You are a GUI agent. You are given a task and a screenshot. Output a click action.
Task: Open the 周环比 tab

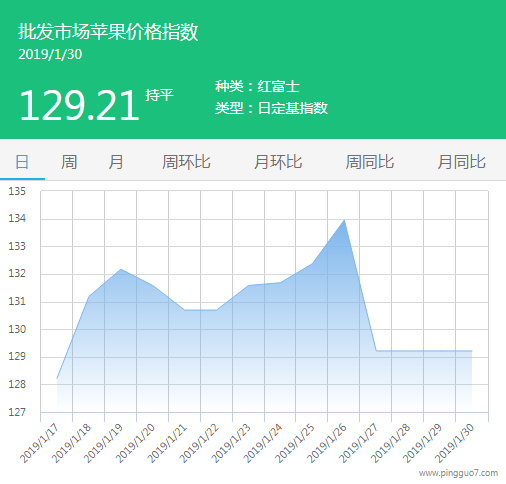(x=186, y=162)
